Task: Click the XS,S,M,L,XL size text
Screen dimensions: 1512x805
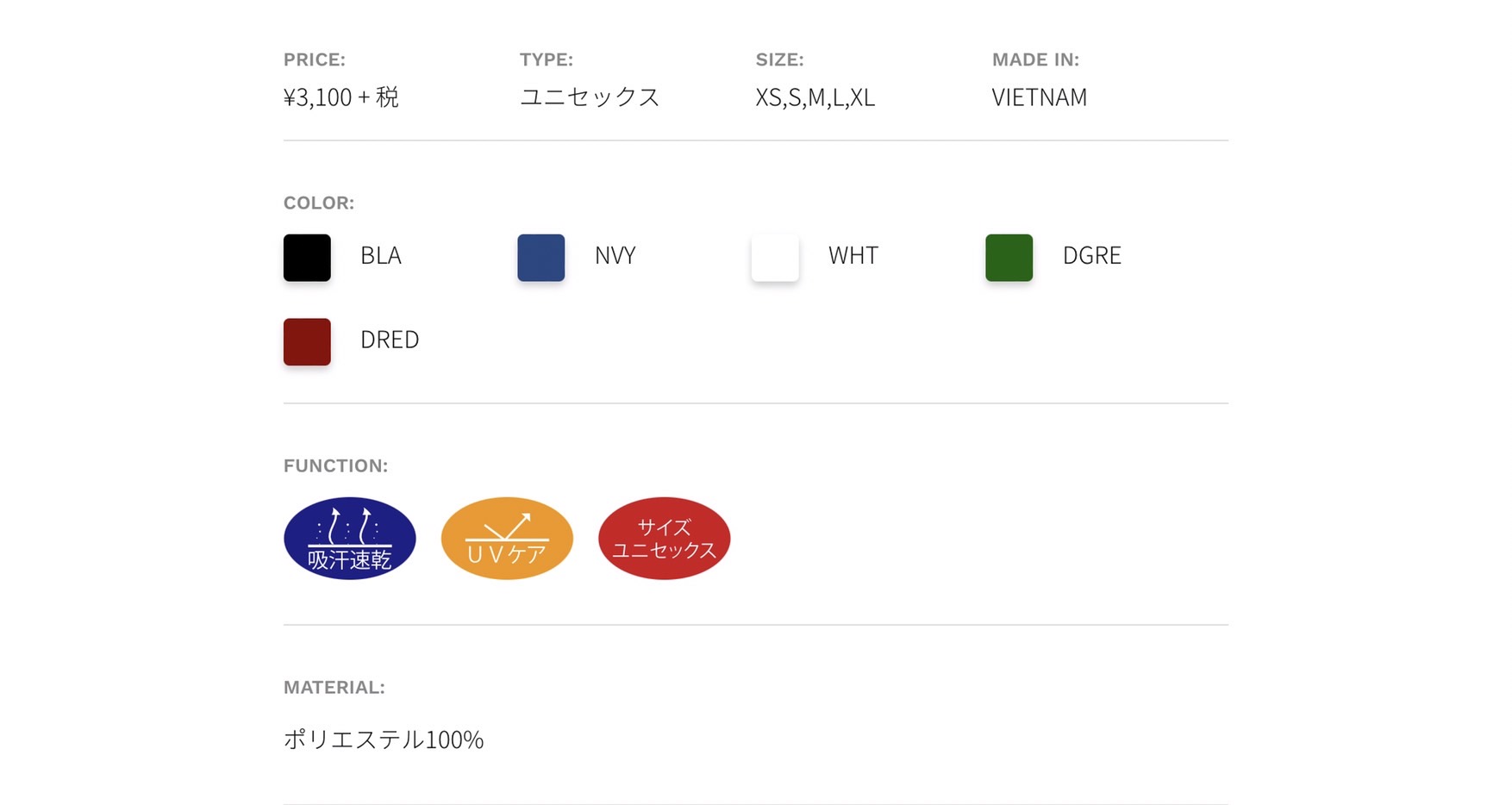Action: click(x=815, y=97)
